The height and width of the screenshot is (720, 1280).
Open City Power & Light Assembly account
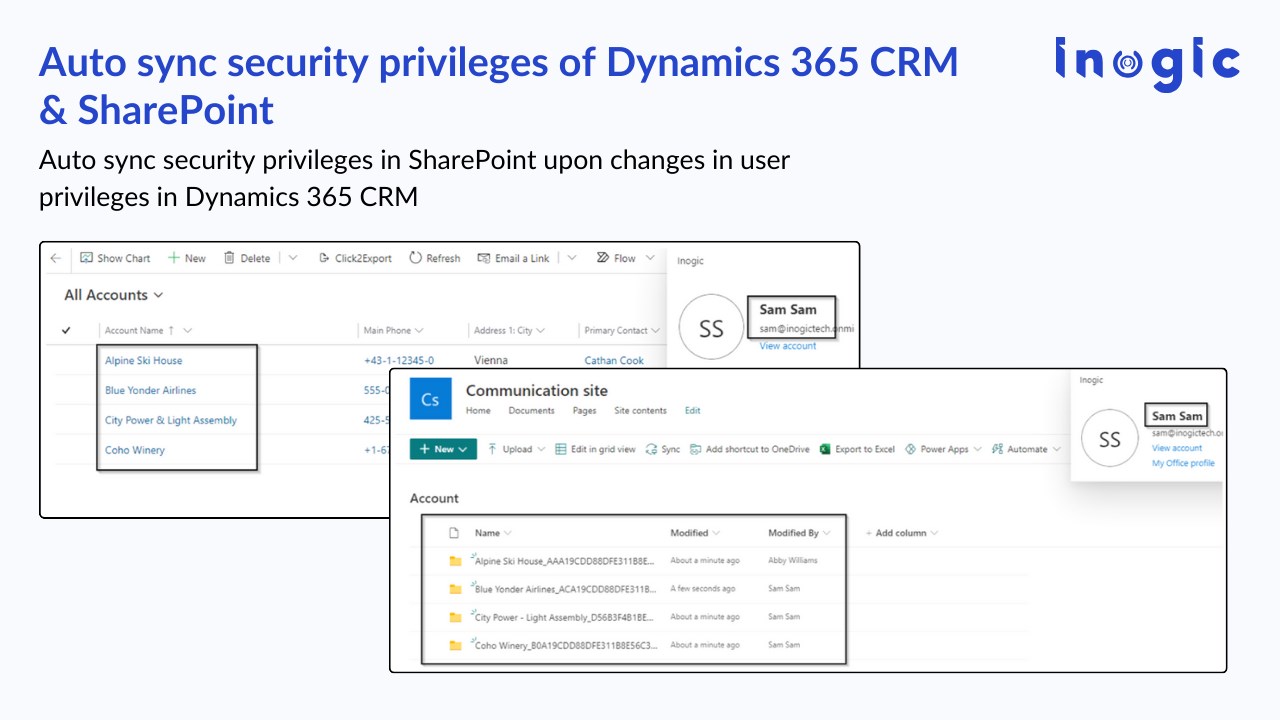click(171, 420)
